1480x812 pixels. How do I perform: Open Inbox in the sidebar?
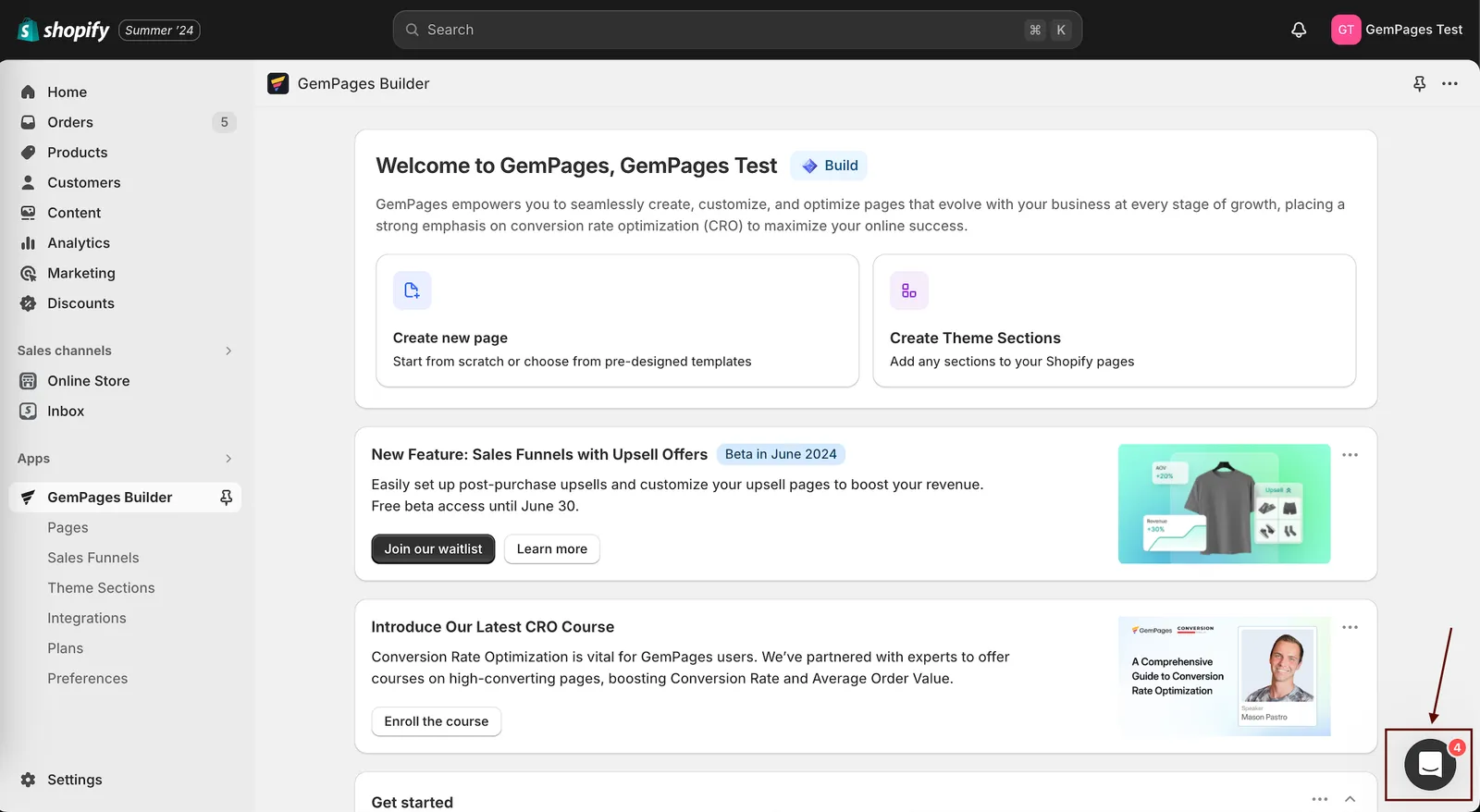(66, 412)
